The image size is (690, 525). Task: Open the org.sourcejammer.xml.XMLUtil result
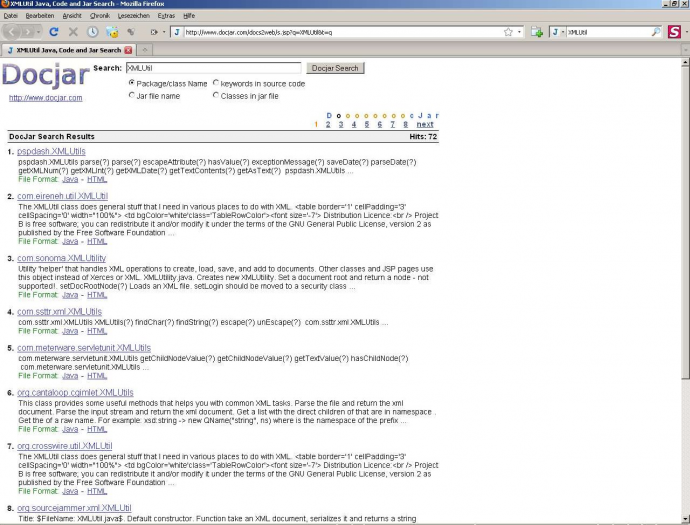click(74, 508)
